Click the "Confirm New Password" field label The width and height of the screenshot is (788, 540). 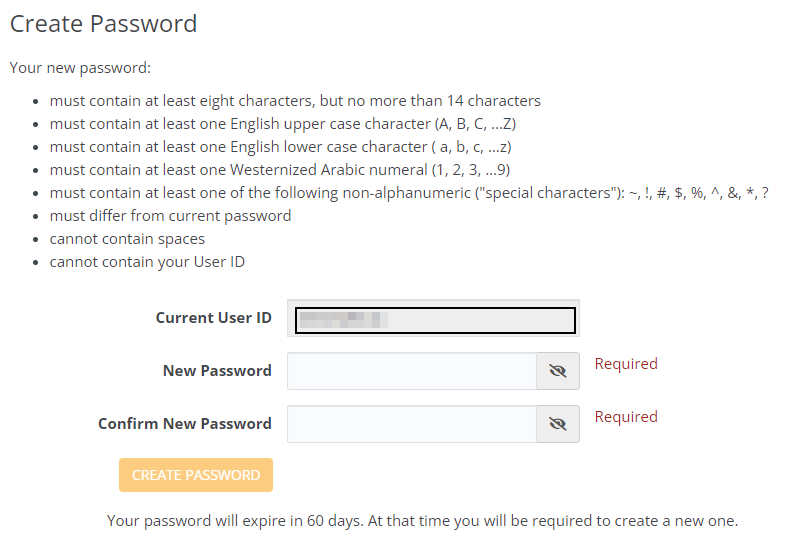(x=185, y=424)
